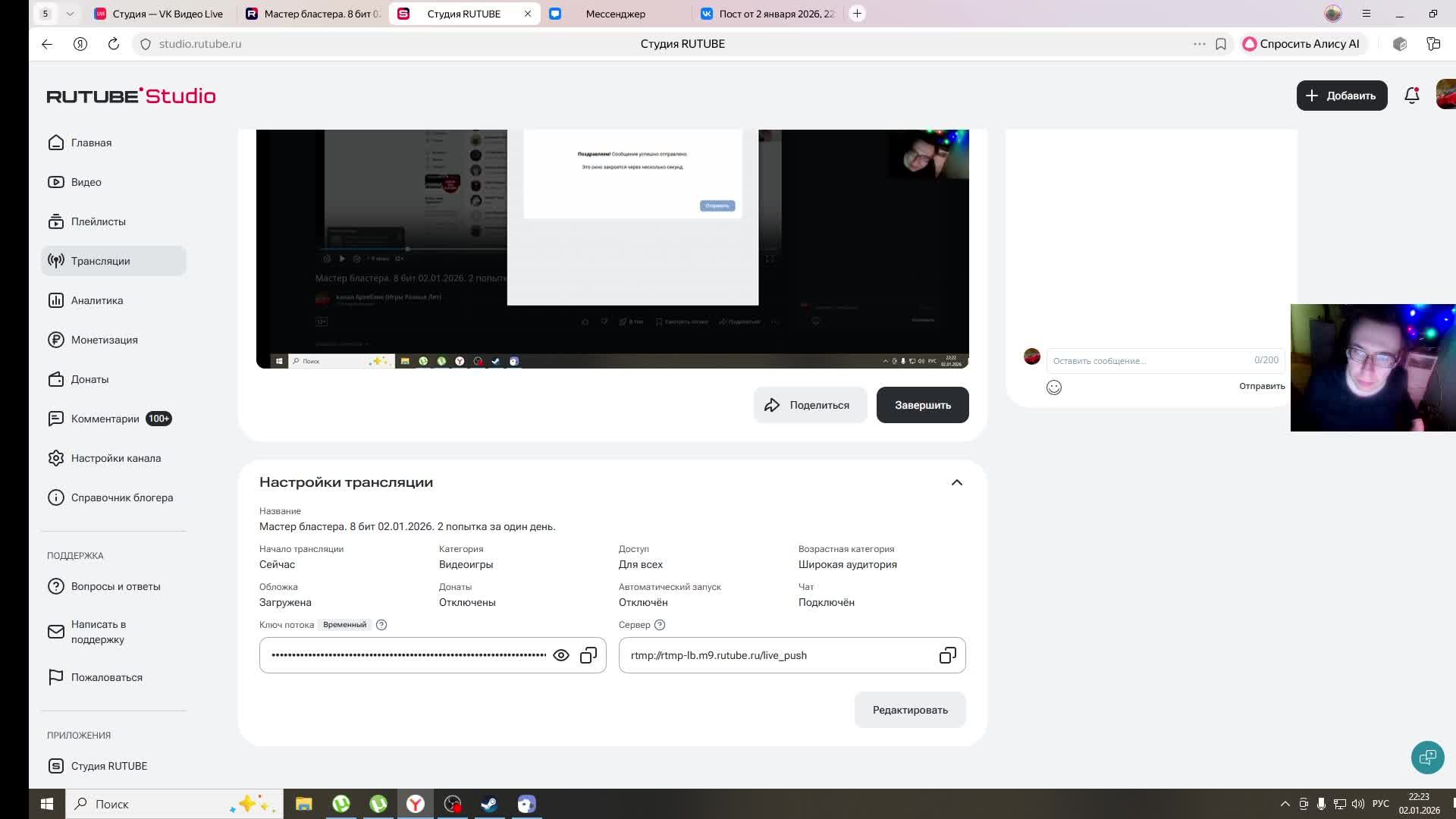Copy the stream key to clipboard
Screen dimensions: 1456x819
click(x=588, y=655)
